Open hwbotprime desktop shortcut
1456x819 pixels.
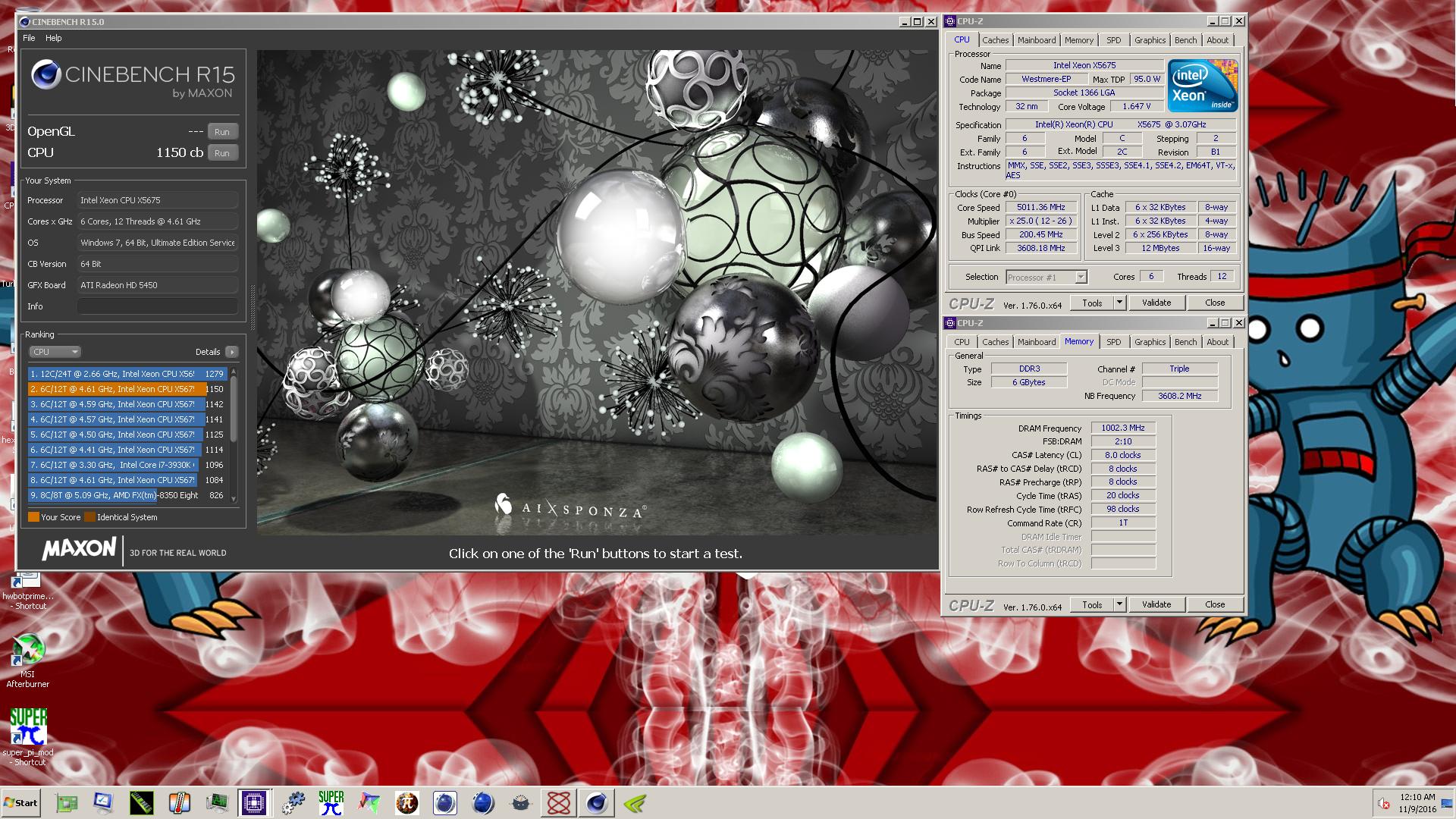[28, 591]
